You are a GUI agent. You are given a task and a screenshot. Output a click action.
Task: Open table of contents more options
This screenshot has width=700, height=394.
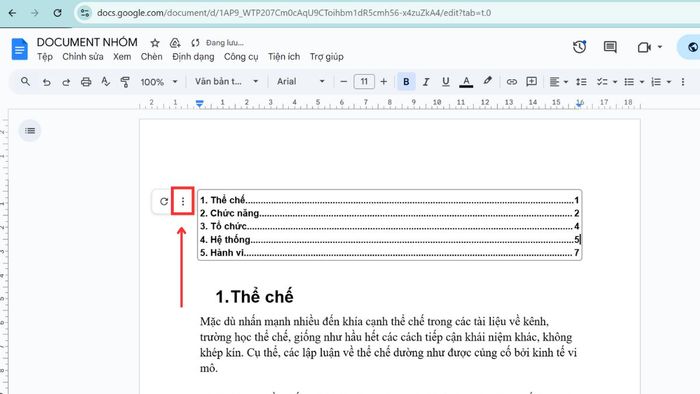[183, 201]
